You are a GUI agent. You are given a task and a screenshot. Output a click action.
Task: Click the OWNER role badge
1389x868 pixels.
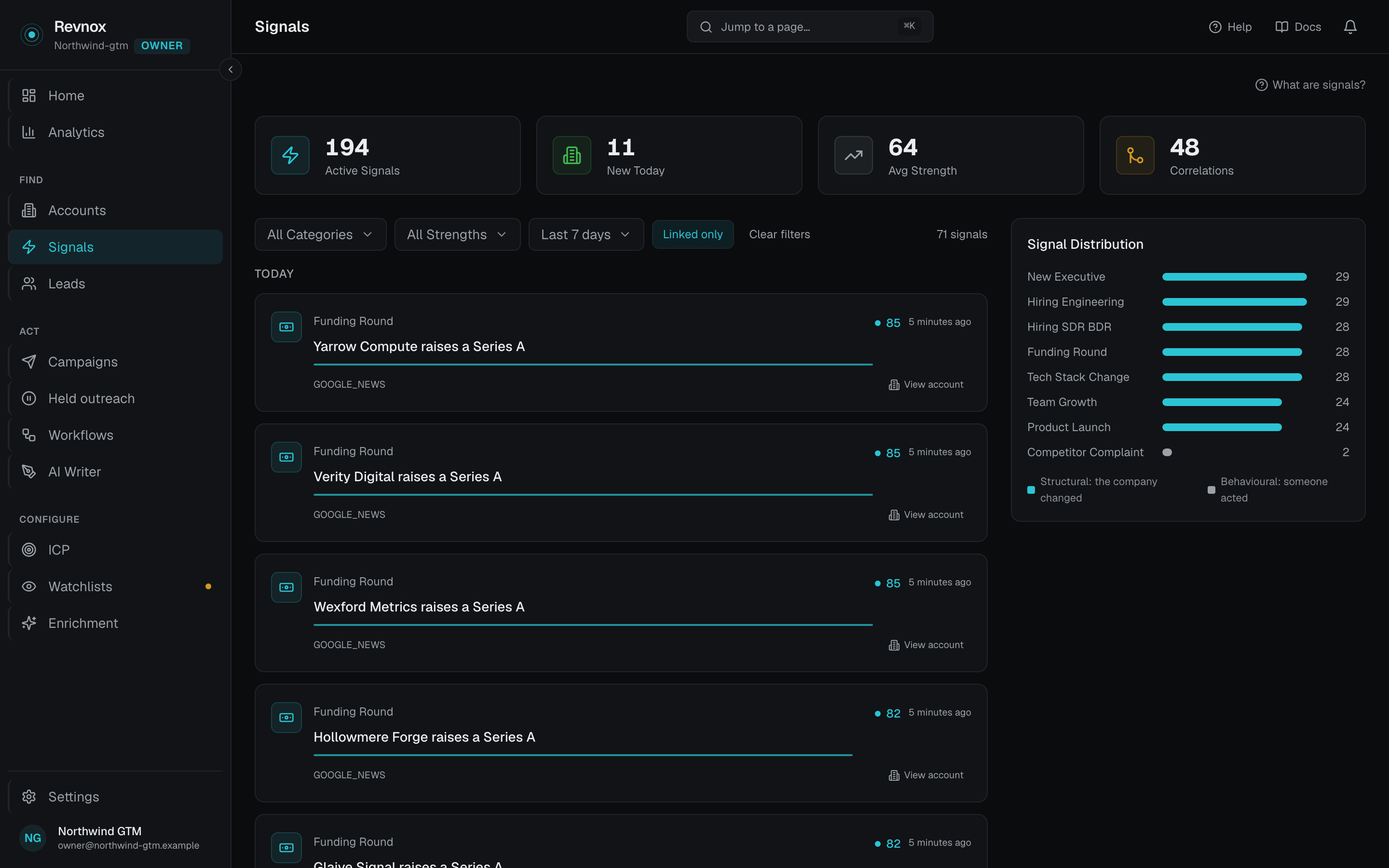(162, 46)
